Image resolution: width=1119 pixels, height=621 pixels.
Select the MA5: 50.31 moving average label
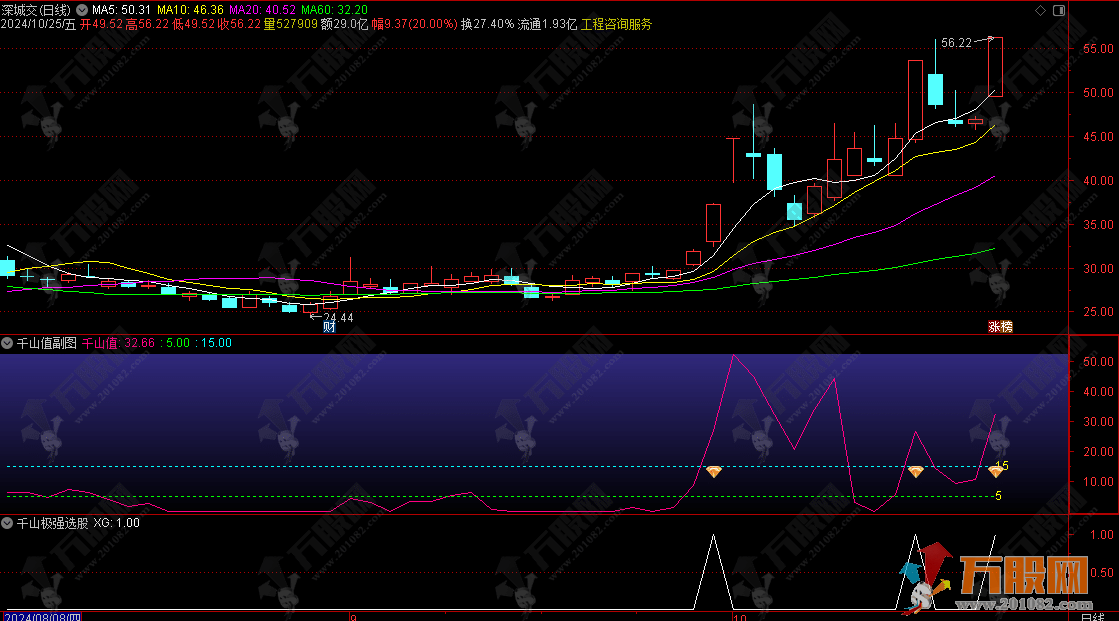tap(121, 10)
